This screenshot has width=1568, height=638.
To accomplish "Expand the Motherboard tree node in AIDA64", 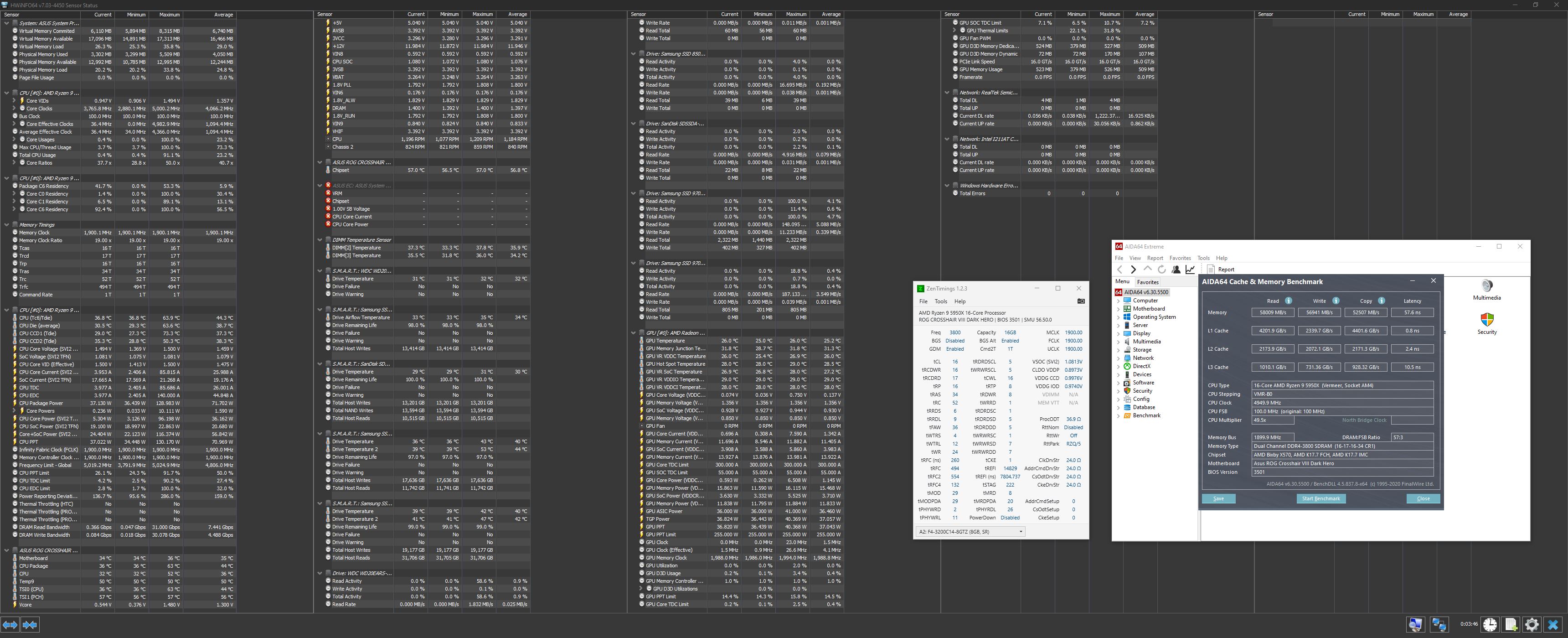I will click(x=1118, y=309).
